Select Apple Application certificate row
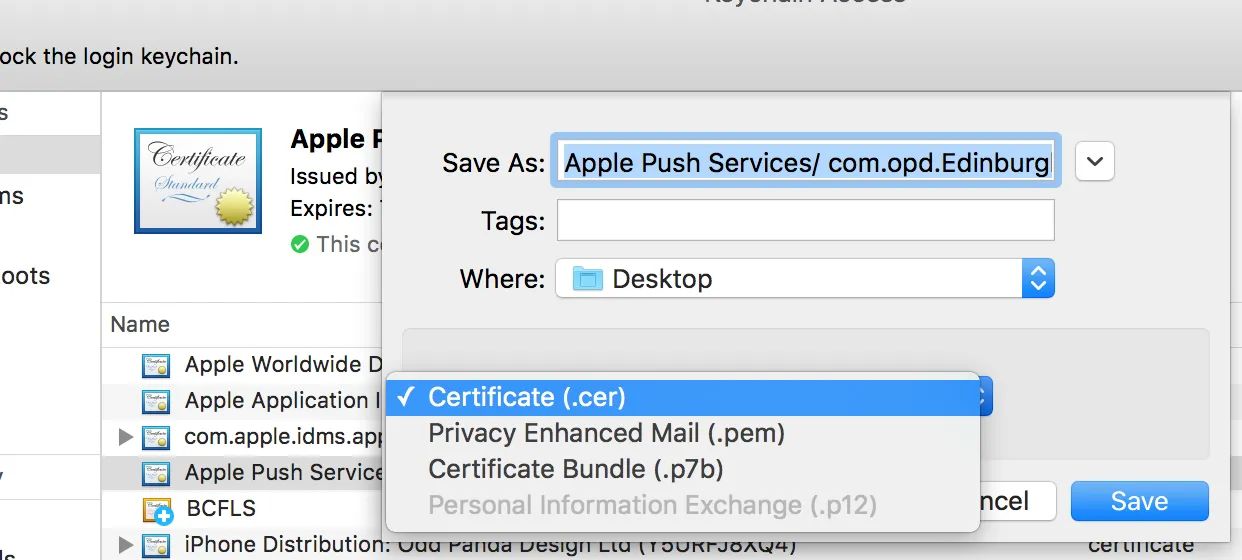Viewport: 1242px width, 560px height. 244,401
